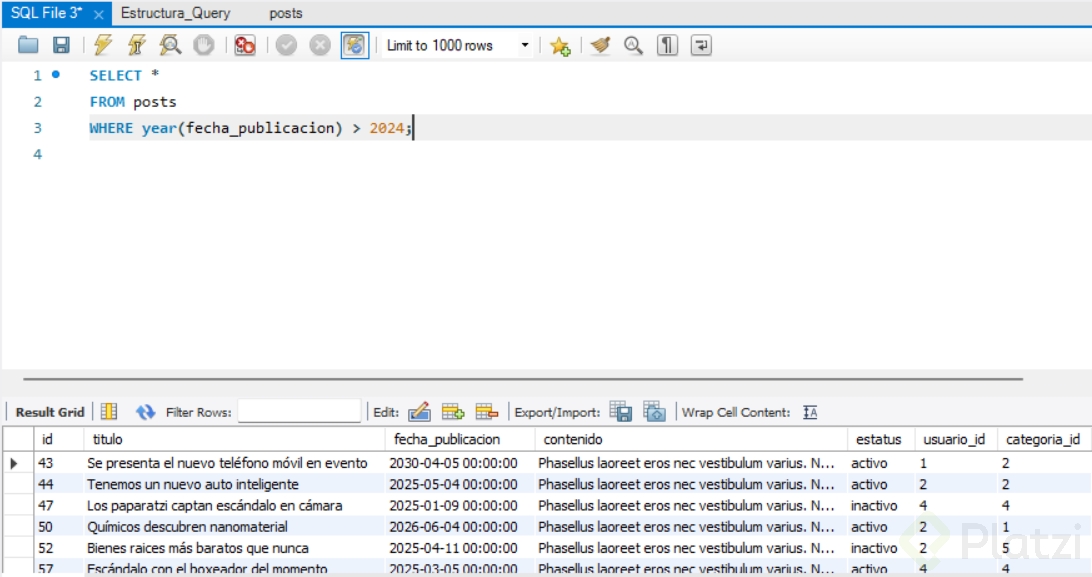
Task: Click the value 2024 in WHERE clause
Action: pyautogui.click(x=387, y=128)
